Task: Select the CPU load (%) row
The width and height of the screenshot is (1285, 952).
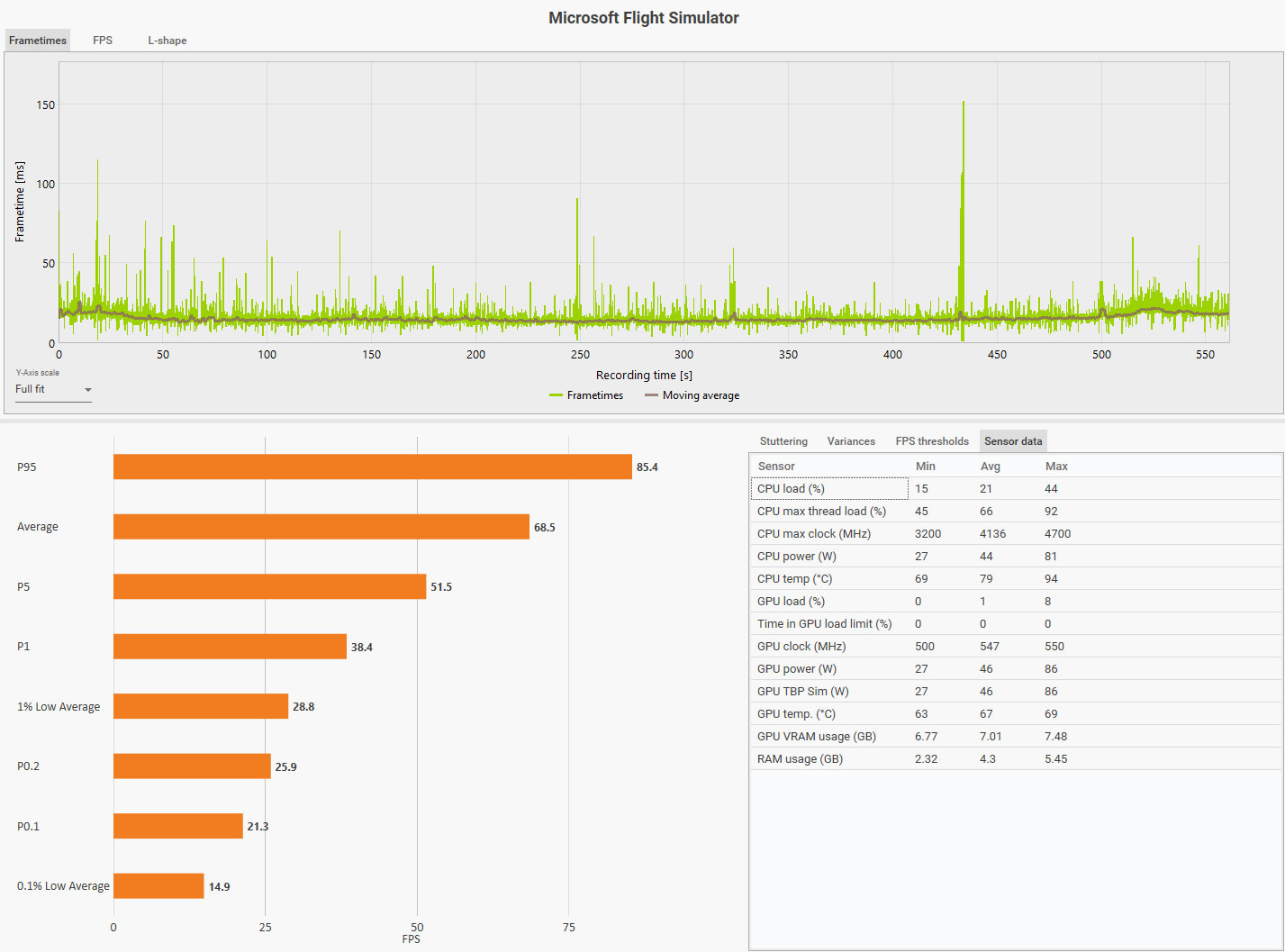Action: [x=1015, y=488]
